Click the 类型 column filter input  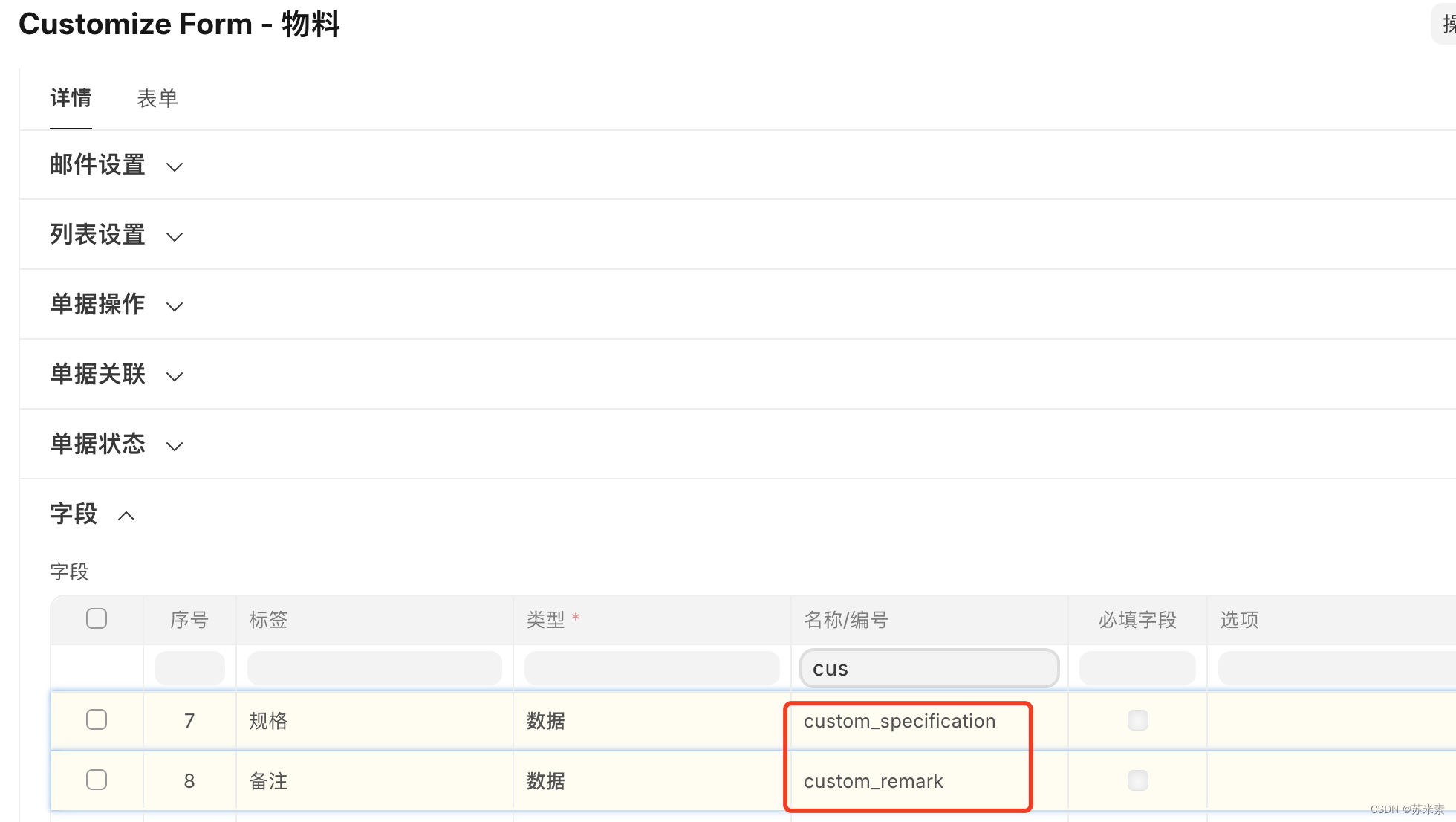[x=651, y=667]
